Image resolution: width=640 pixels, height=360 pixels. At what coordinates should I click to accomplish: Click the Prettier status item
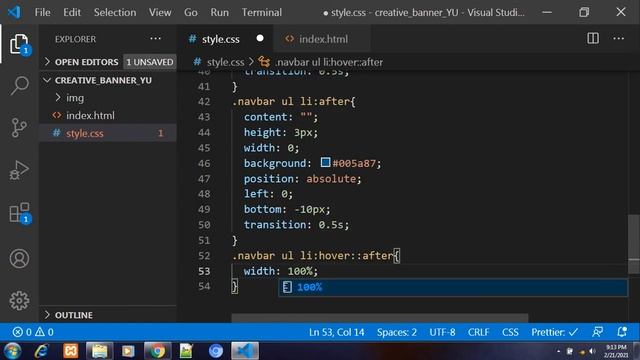[x=555, y=332]
